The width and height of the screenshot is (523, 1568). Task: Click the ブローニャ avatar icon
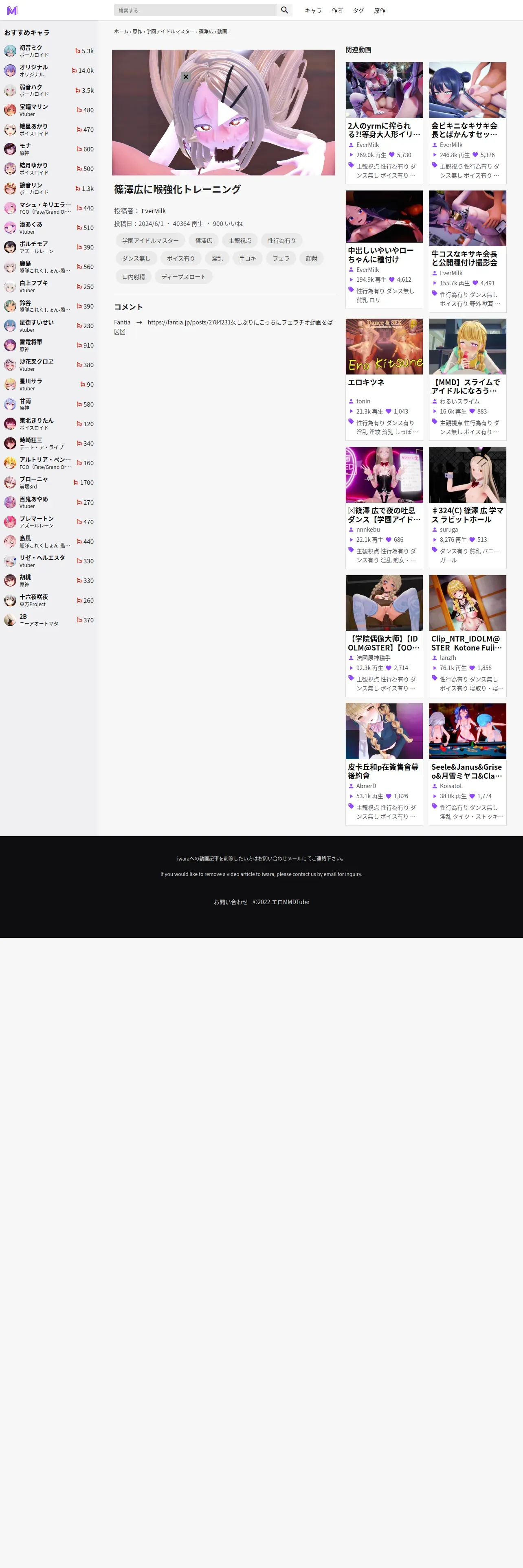tap(10, 483)
